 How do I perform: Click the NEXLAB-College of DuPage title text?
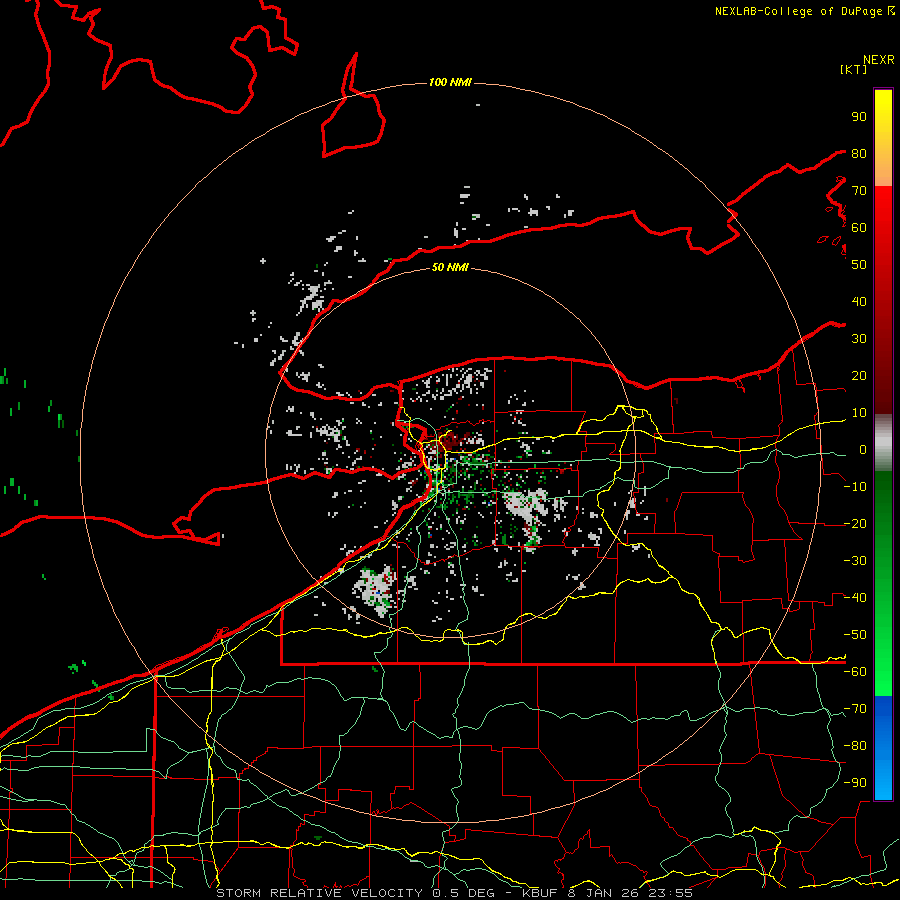[x=799, y=11]
